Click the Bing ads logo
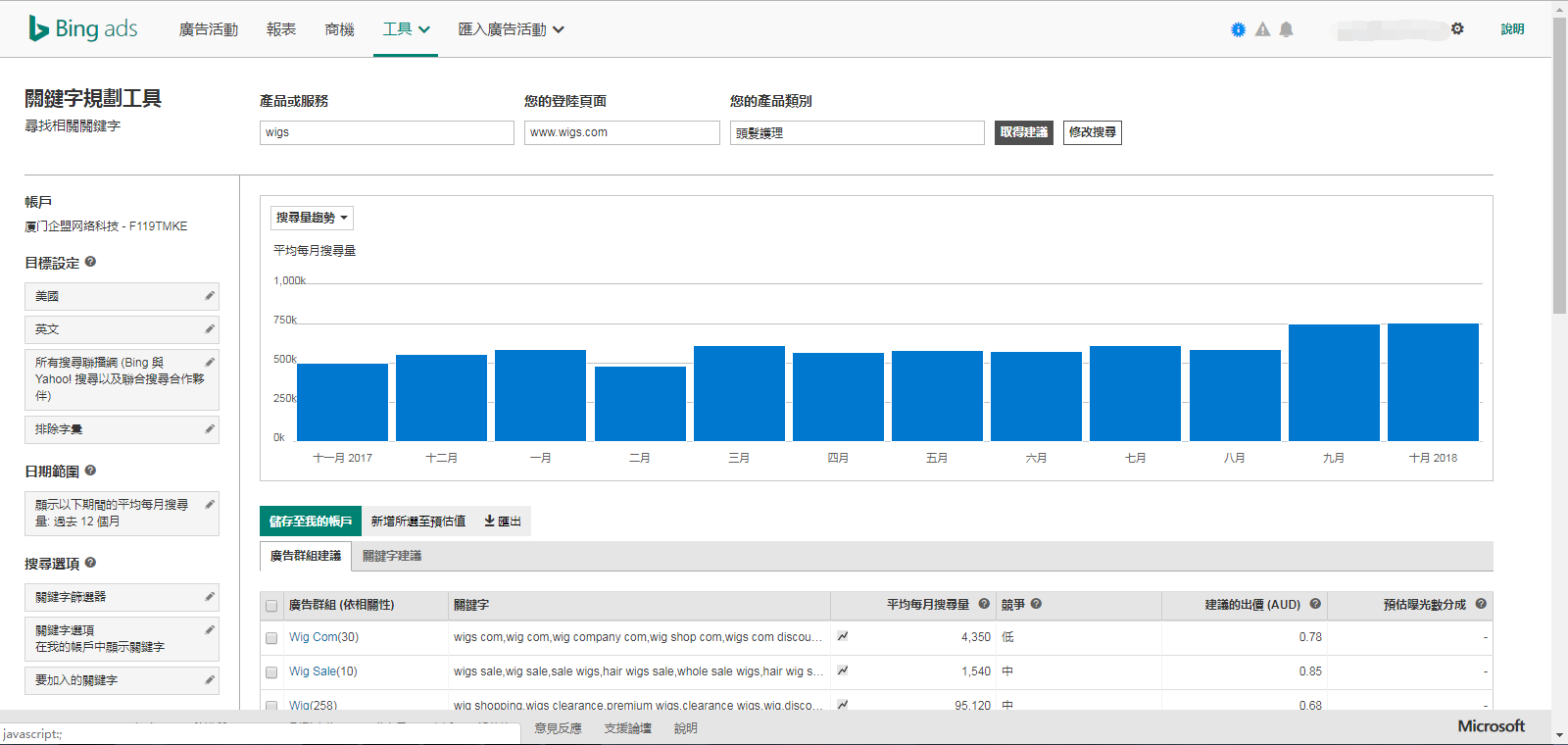This screenshot has width=1568, height=745. (83, 28)
